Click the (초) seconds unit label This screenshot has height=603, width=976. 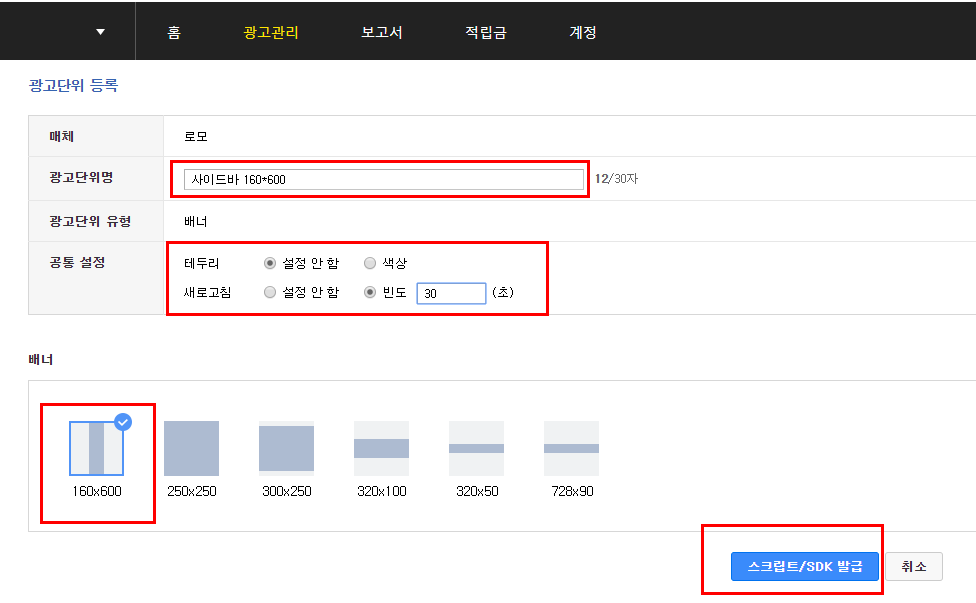(503, 292)
